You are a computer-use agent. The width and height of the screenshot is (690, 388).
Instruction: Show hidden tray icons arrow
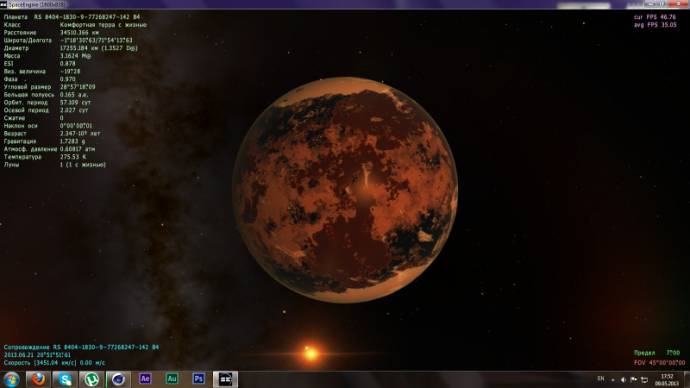[x=613, y=380]
